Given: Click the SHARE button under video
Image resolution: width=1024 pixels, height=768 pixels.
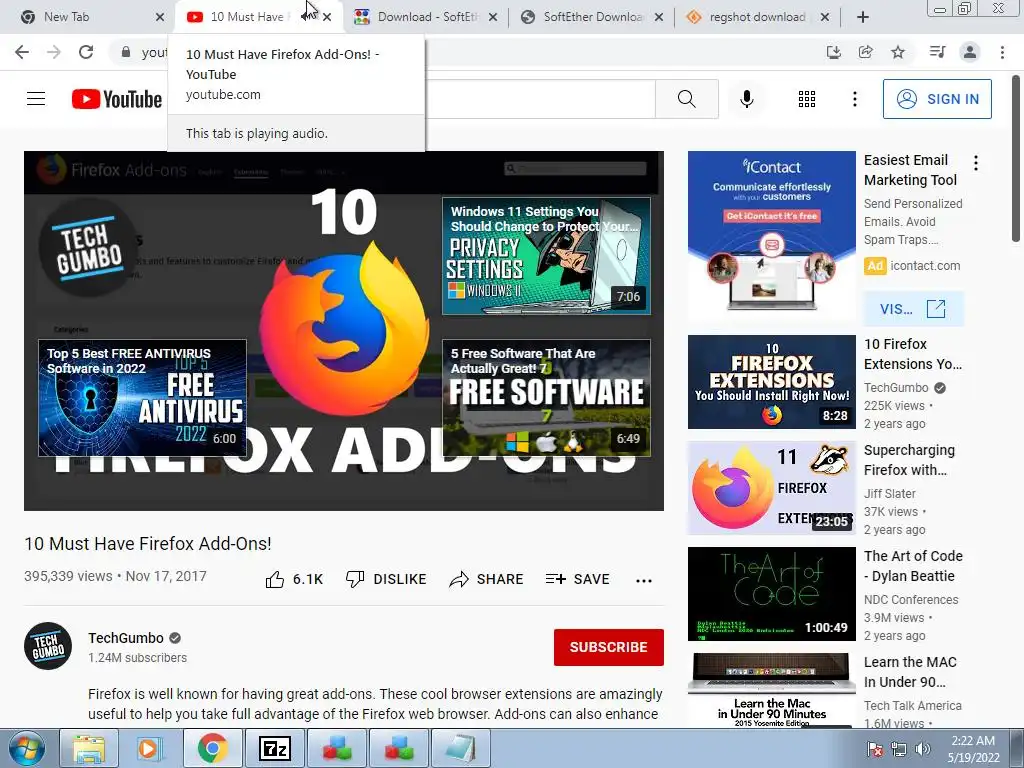Looking at the screenshot, I should point(487,579).
